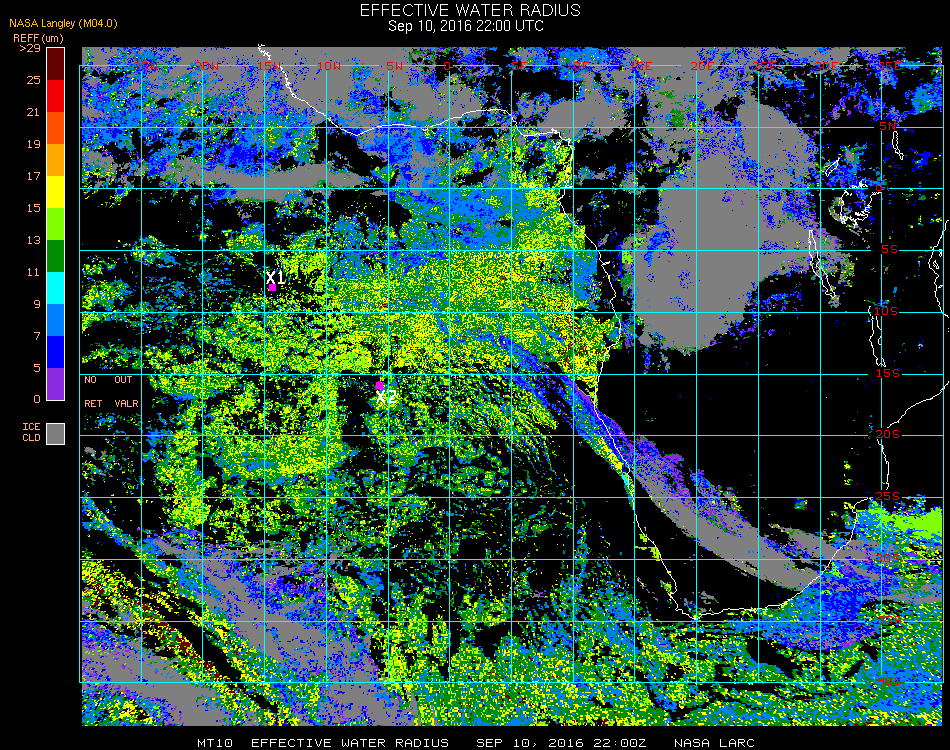This screenshot has height=750, width=950.
Task: Click the '40S' latitude label
Action: [889, 681]
